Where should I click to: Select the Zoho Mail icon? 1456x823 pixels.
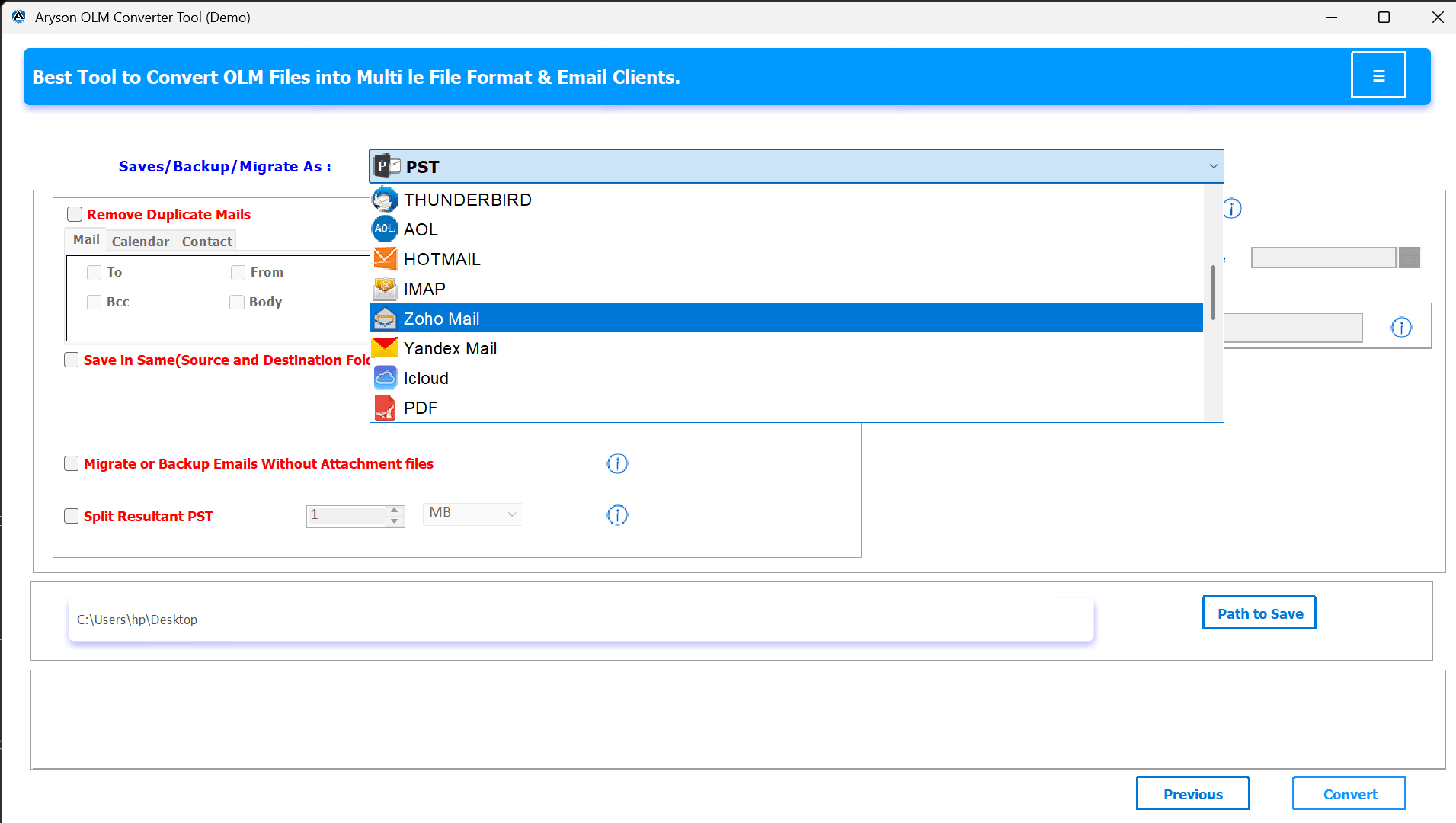(x=386, y=318)
